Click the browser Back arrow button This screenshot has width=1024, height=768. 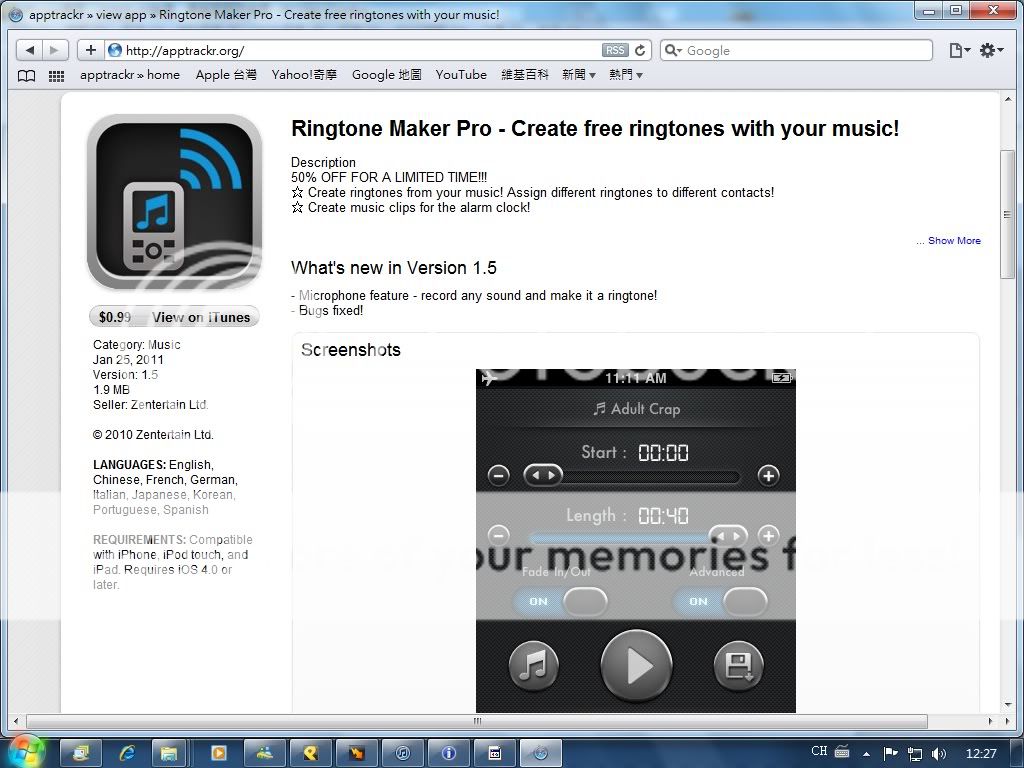tap(30, 50)
